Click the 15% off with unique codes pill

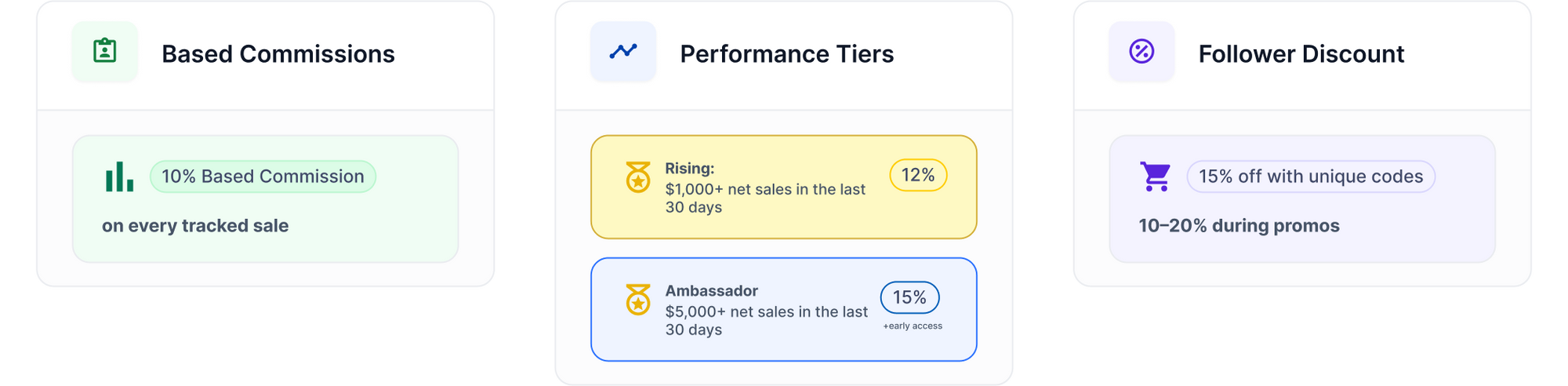pyautogui.click(x=1311, y=177)
